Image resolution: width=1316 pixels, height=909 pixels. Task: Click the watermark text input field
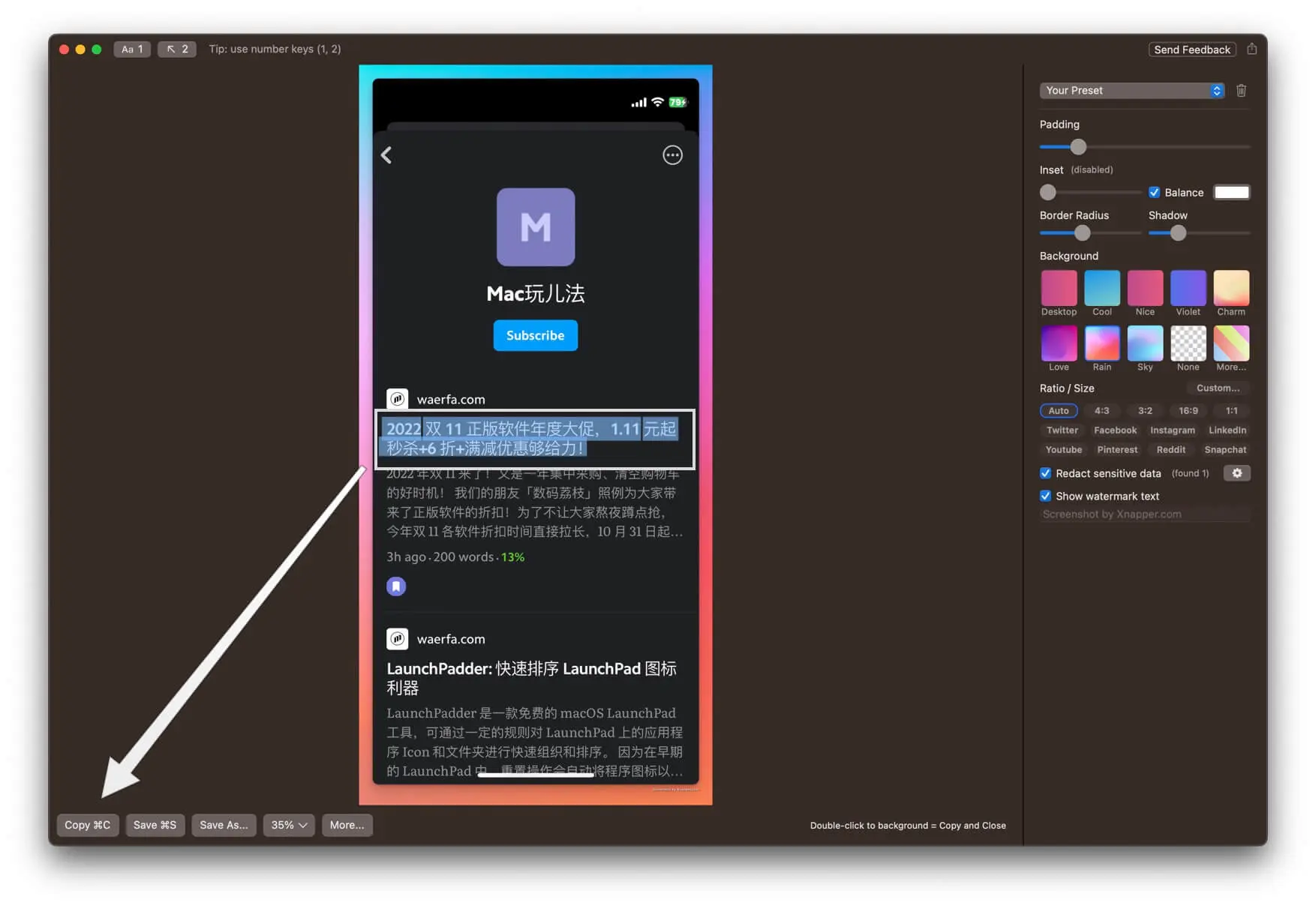click(x=1144, y=514)
